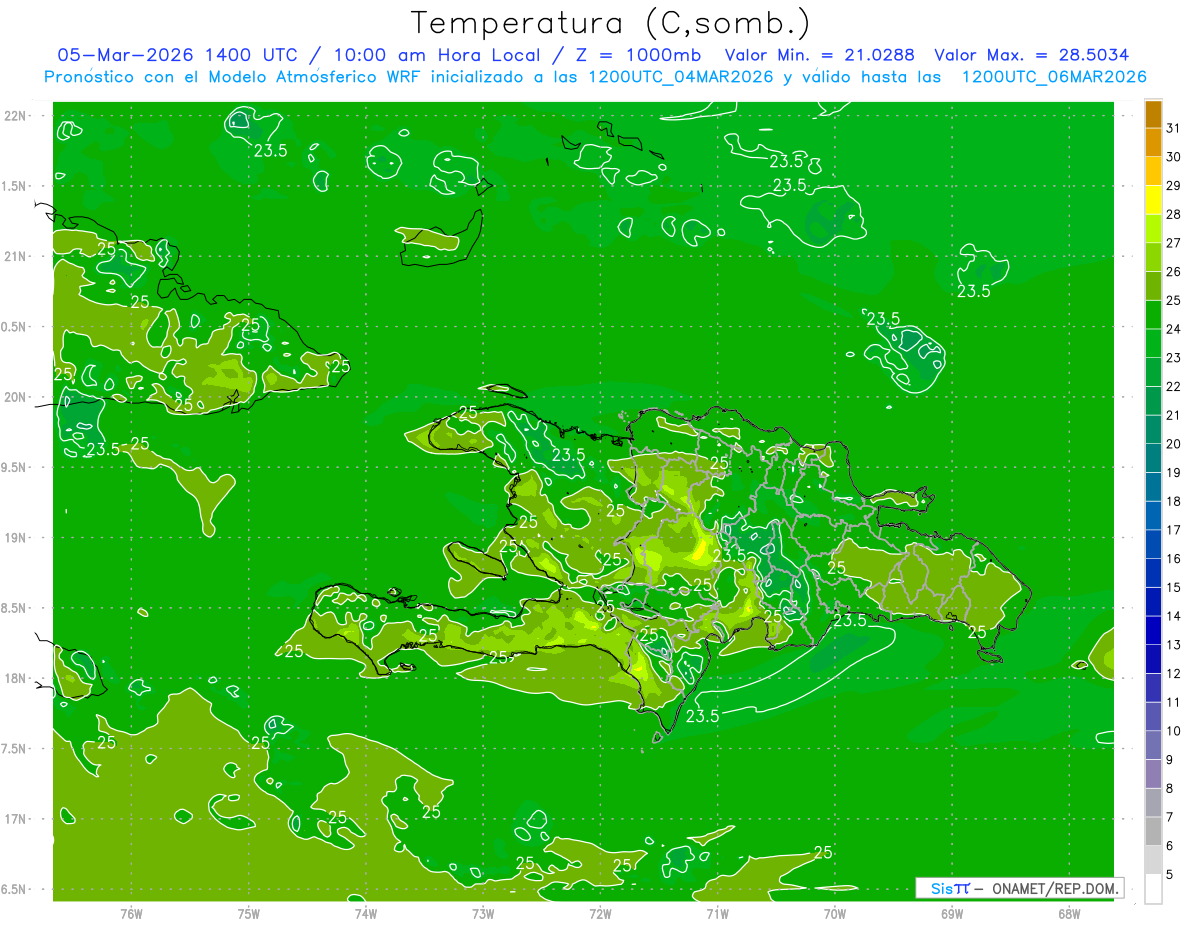This screenshot has width=1200, height=927.
Task: Click the 17N latitude axis label
Action: (17, 819)
